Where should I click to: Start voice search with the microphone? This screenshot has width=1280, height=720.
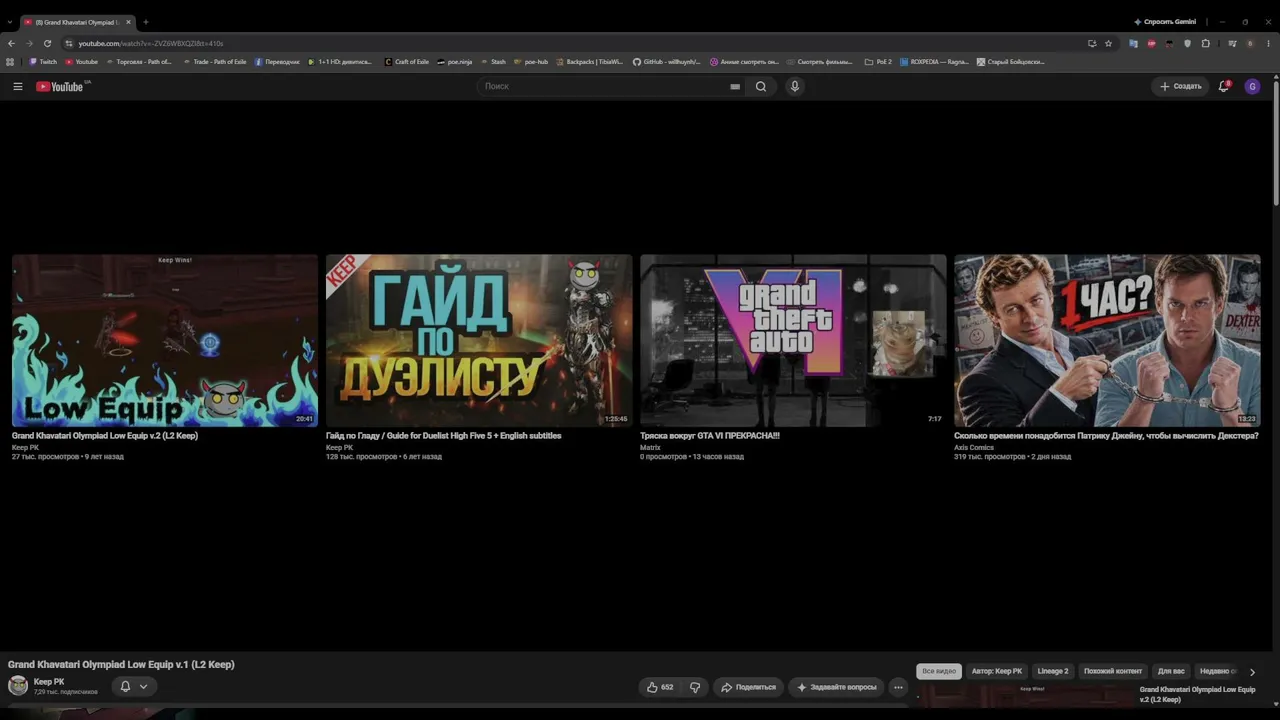[795, 87]
